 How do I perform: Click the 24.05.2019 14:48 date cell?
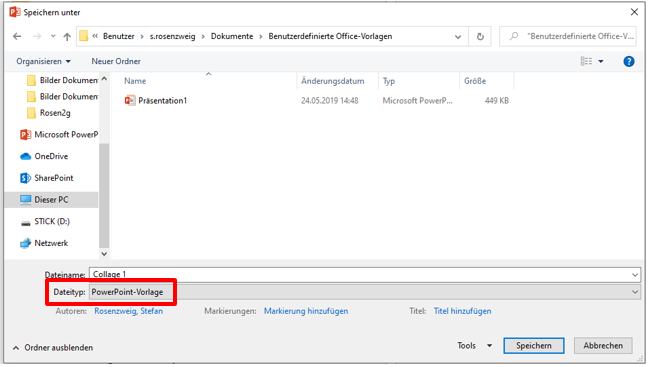coord(329,100)
